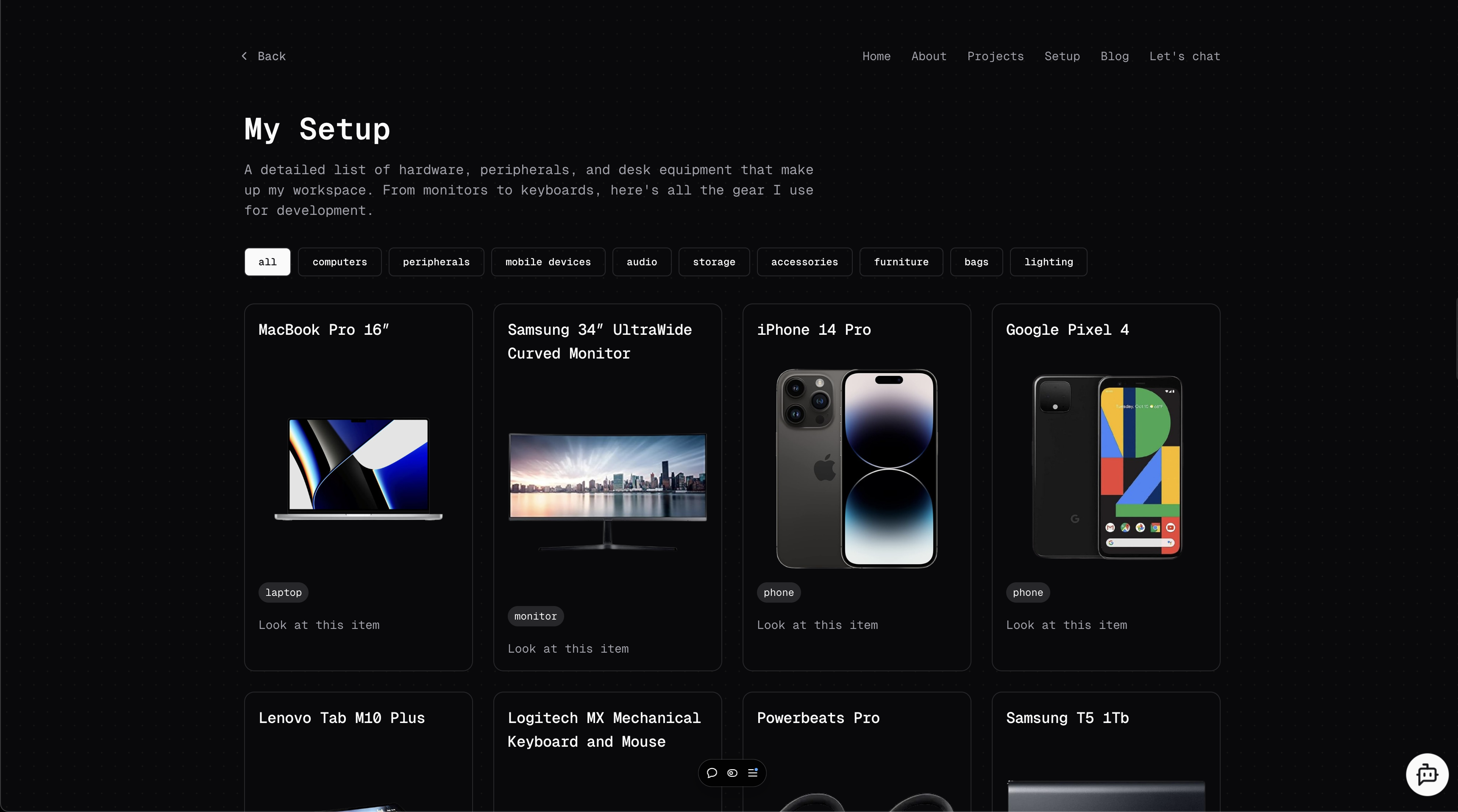This screenshot has width=1458, height=812.
Task: Open the Projects navigation link
Action: (x=995, y=55)
